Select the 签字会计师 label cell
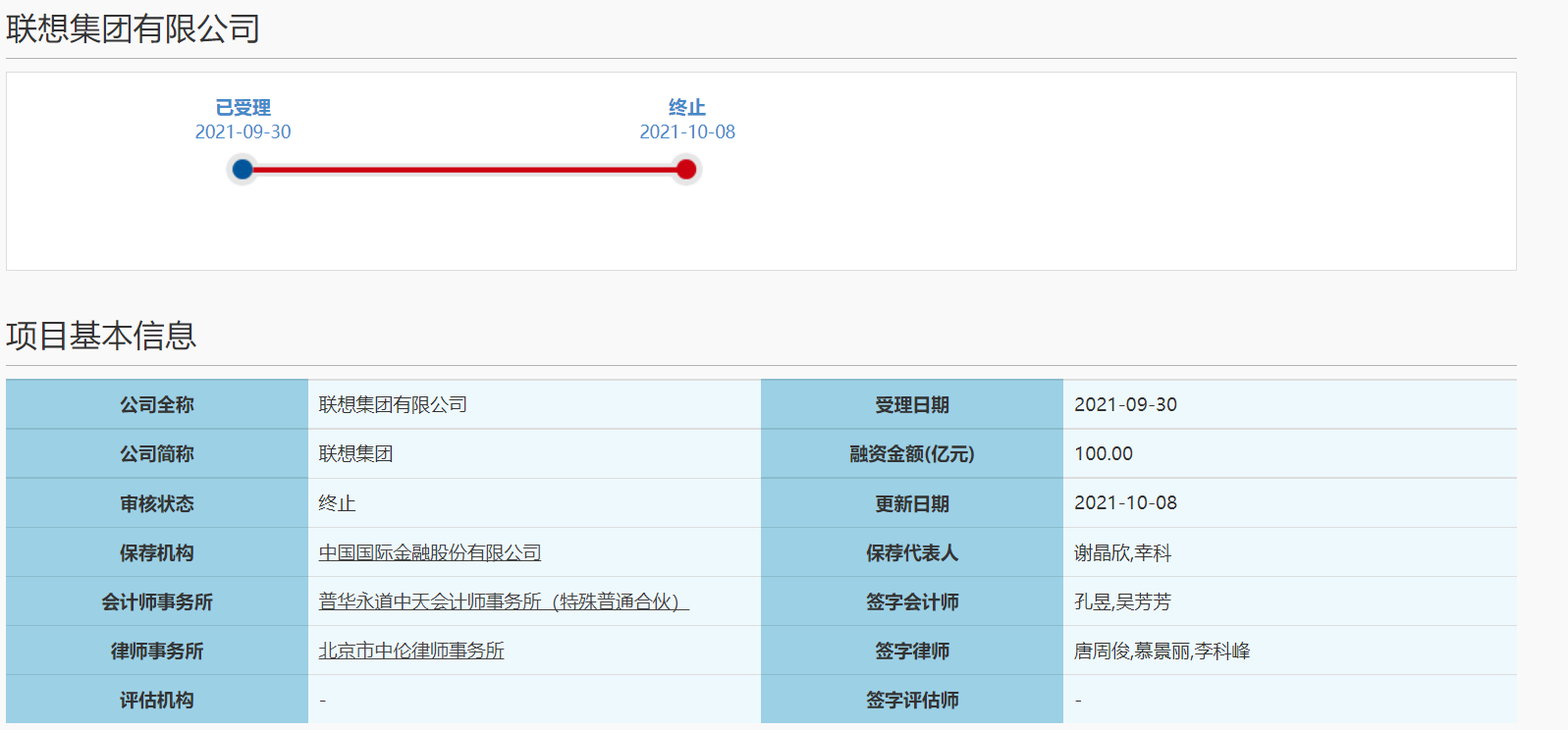The height and width of the screenshot is (730, 1568). point(912,601)
